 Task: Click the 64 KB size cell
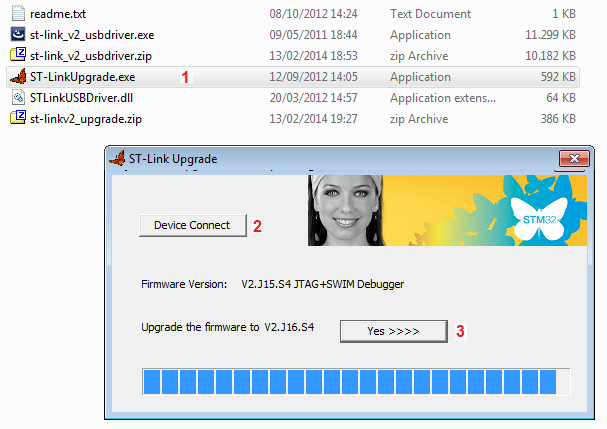click(x=561, y=98)
